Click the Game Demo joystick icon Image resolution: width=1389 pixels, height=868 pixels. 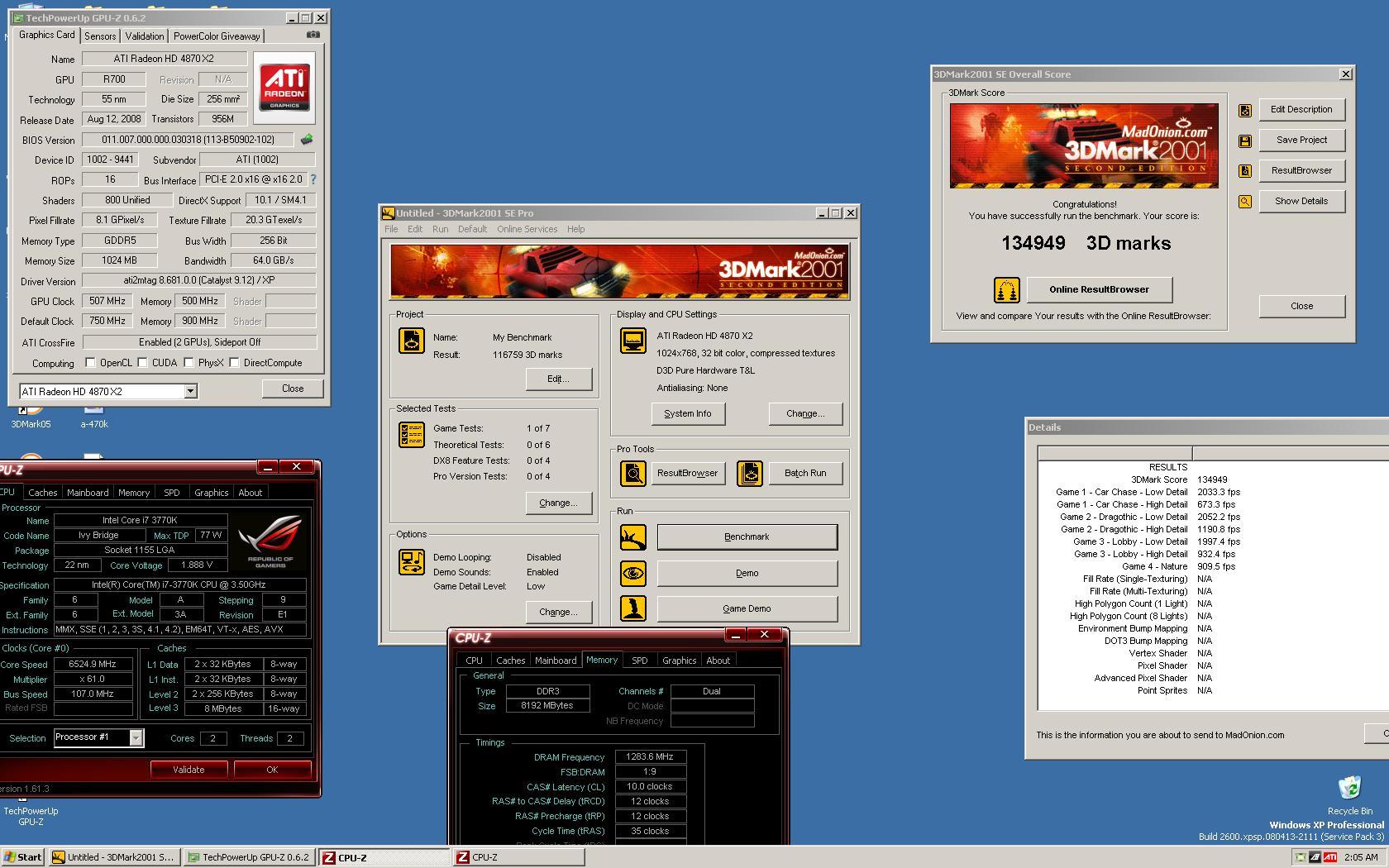633,608
